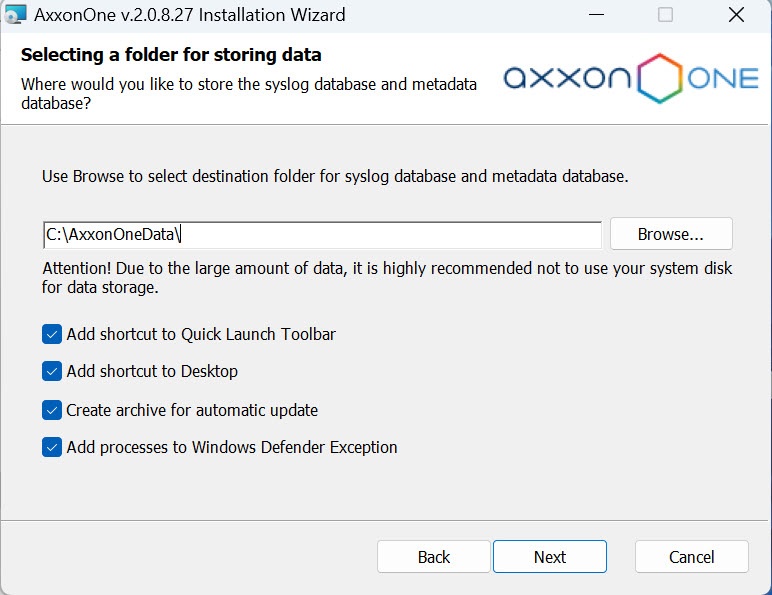This screenshot has width=772, height=595.
Task: Minimize the Installation Wizard window
Action: point(596,15)
